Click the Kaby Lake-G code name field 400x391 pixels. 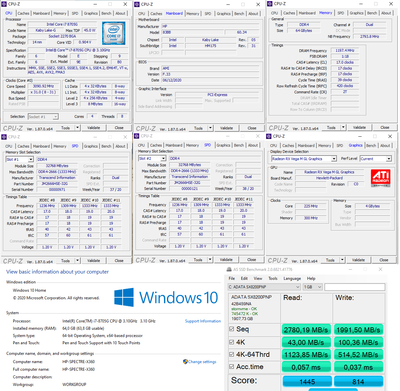46,30
